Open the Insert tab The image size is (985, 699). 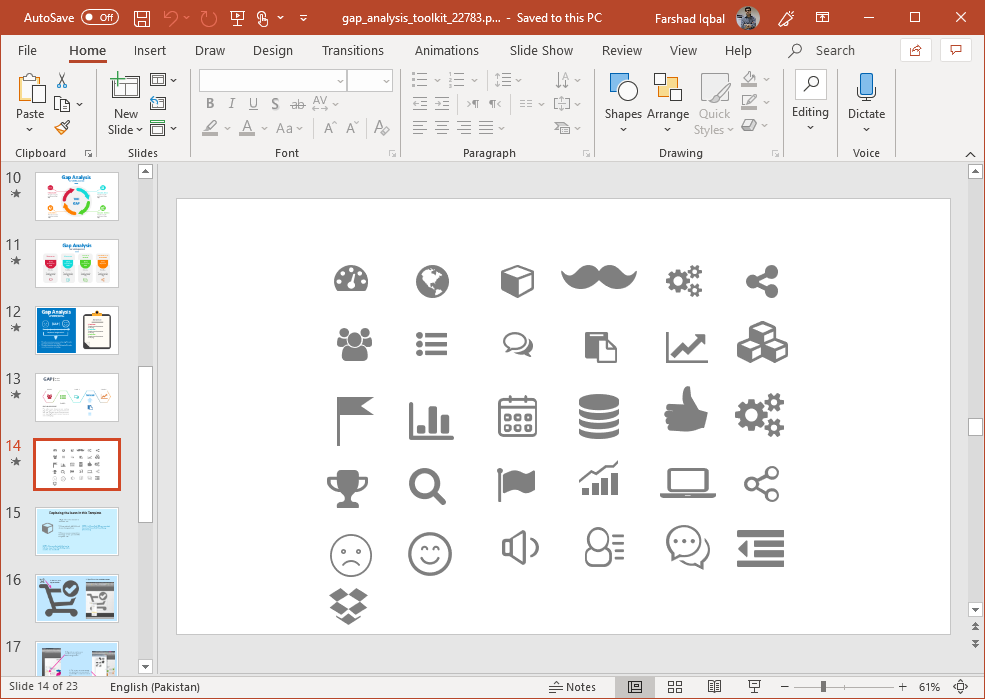(x=150, y=50)
